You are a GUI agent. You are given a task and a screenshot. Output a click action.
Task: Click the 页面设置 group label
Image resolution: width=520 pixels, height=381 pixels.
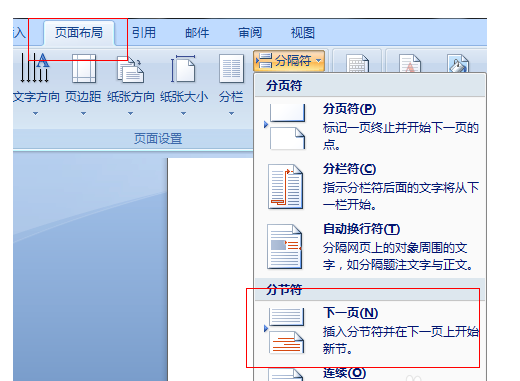click(x=158, y=139)
